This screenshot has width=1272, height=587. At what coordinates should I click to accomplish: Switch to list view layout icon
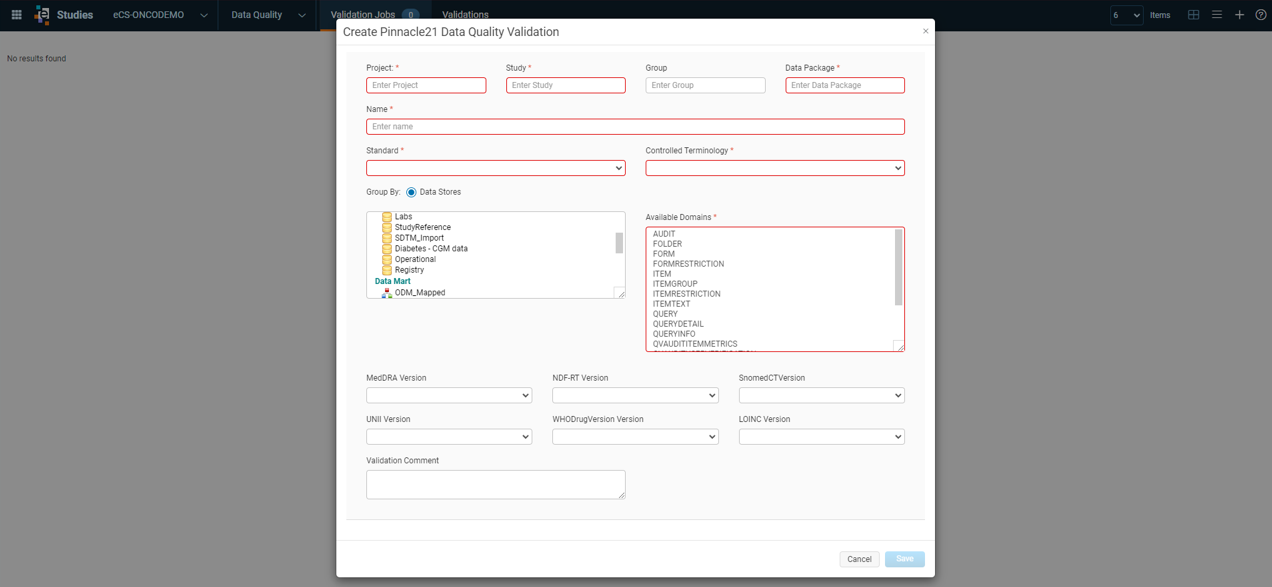click(1217, 15)
